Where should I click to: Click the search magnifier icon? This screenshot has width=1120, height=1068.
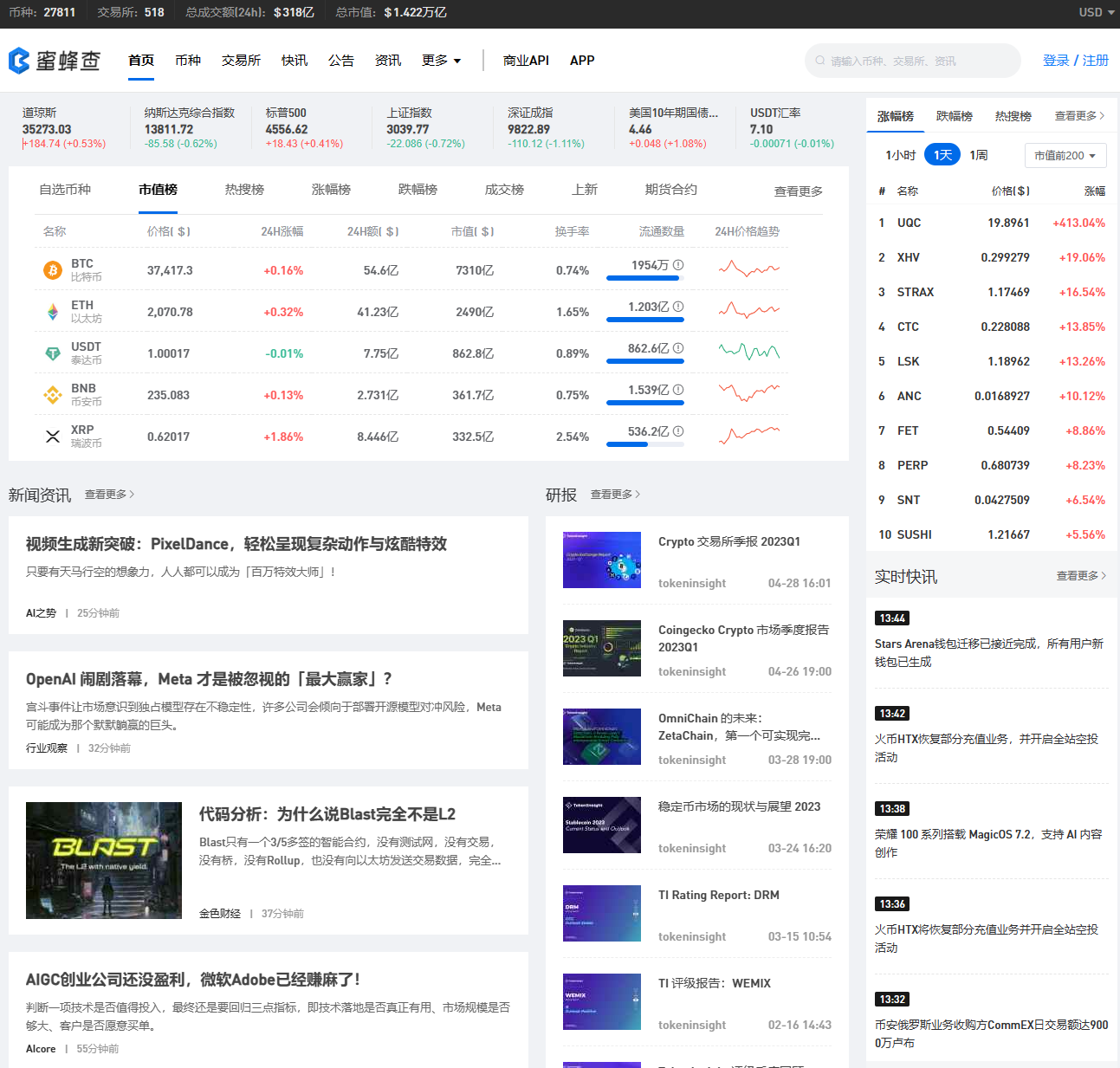[x=819, y=61]
